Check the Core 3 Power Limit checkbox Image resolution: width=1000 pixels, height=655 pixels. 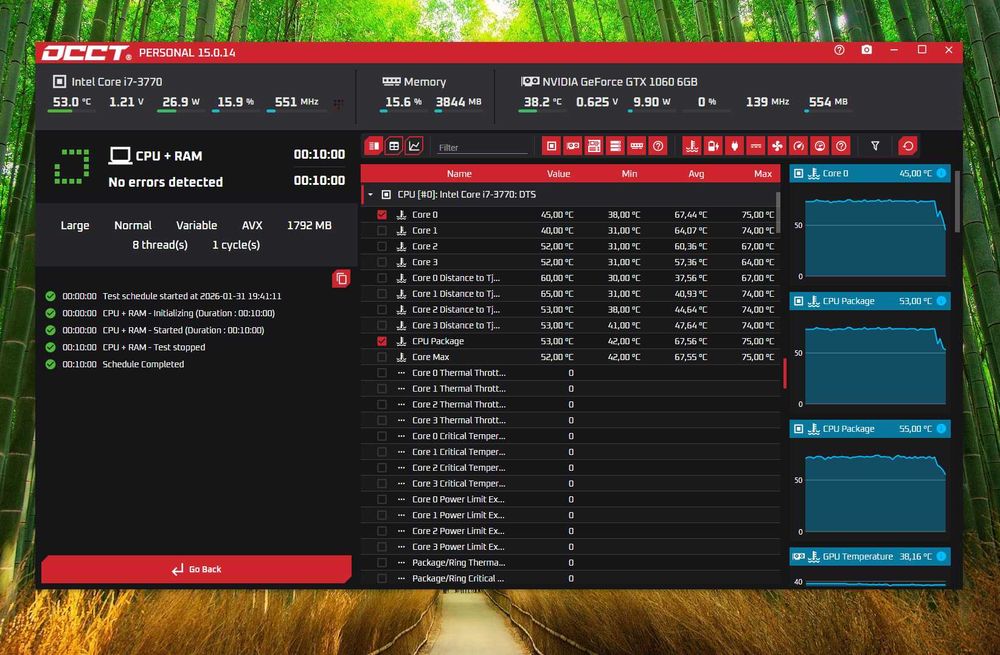pyautogui.click(x=381, y=547)
